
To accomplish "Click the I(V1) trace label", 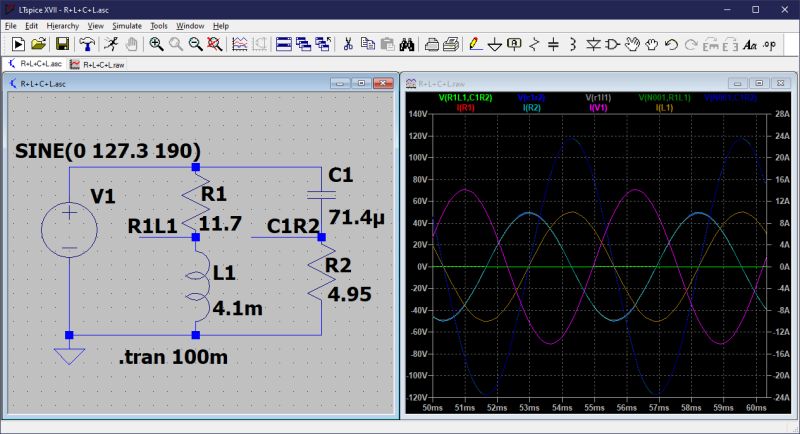I will 598,108.
